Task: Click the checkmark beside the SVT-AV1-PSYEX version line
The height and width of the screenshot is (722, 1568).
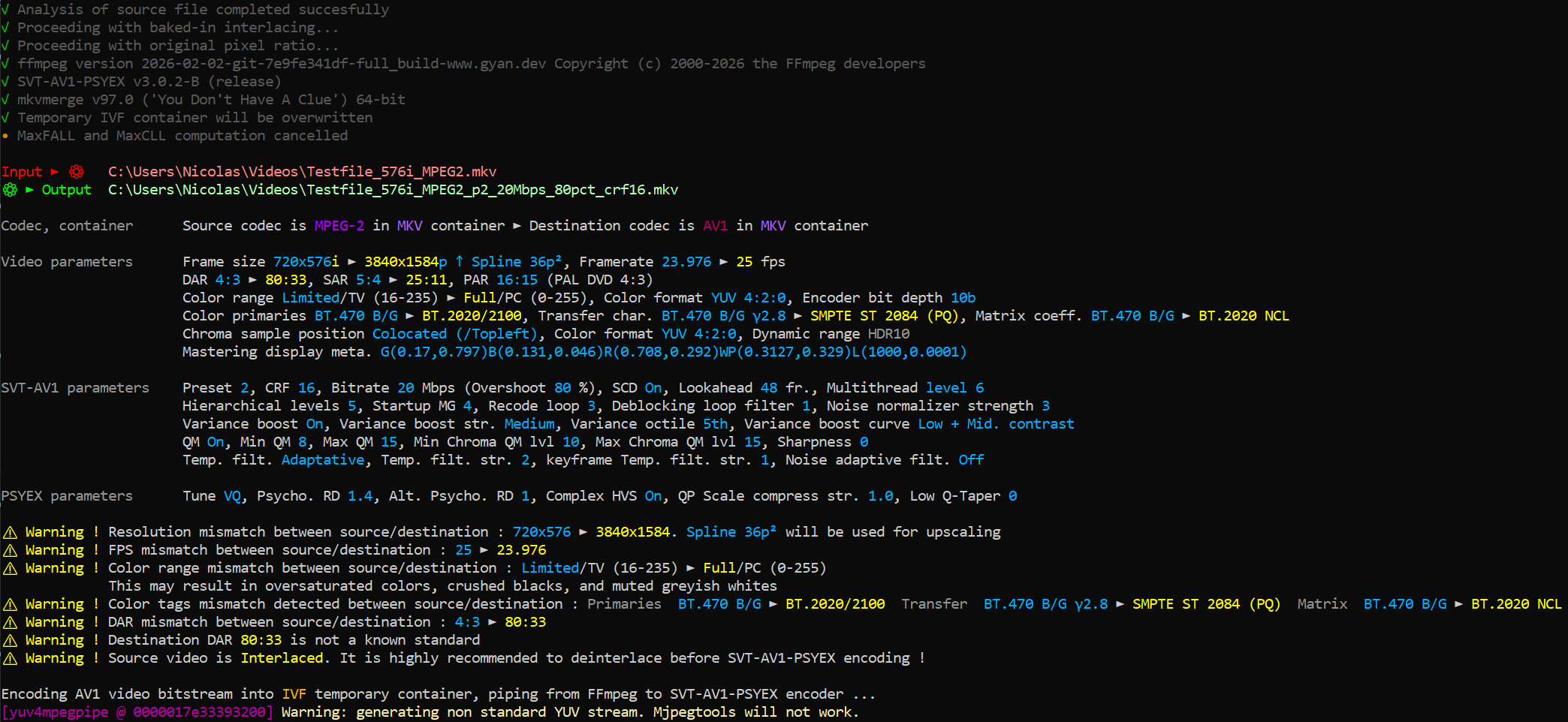Action: point(5,82)
